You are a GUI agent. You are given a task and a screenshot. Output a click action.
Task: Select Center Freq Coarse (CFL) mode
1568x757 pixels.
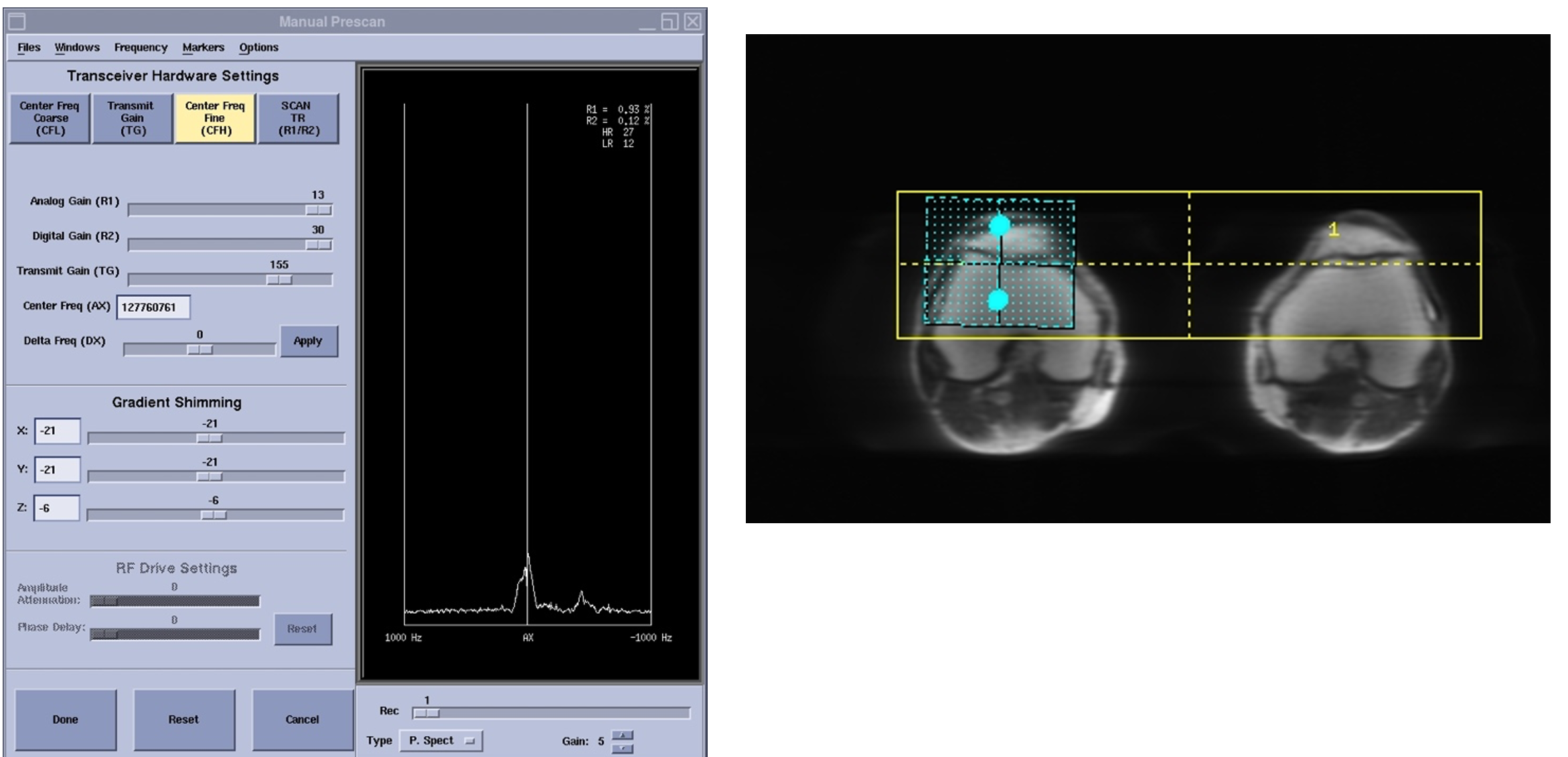[x=50, y=118]
